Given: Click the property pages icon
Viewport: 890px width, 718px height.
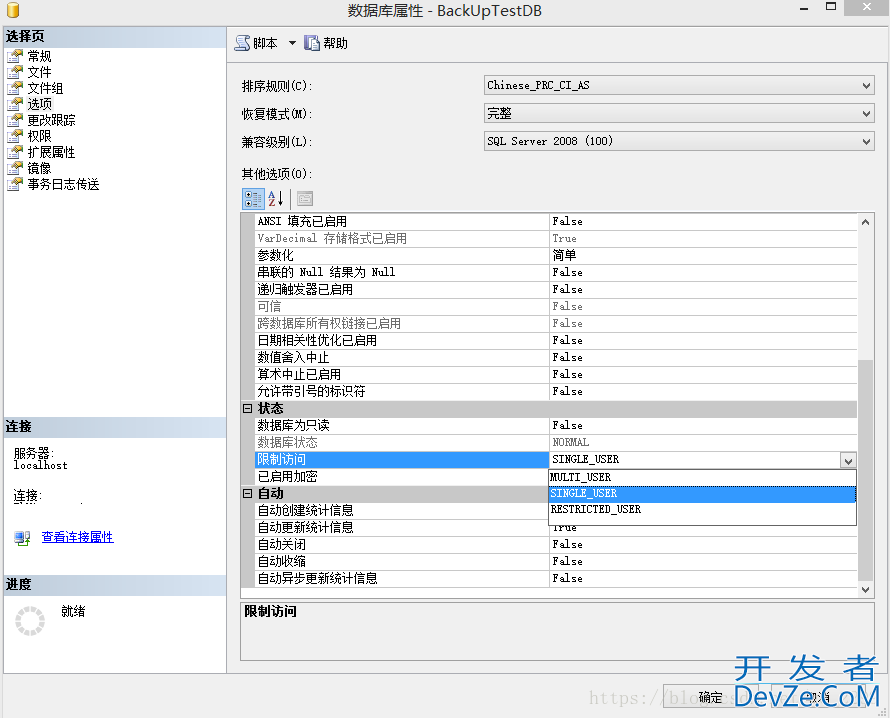Looking at the screenshot, I should [x=305, y=199].
